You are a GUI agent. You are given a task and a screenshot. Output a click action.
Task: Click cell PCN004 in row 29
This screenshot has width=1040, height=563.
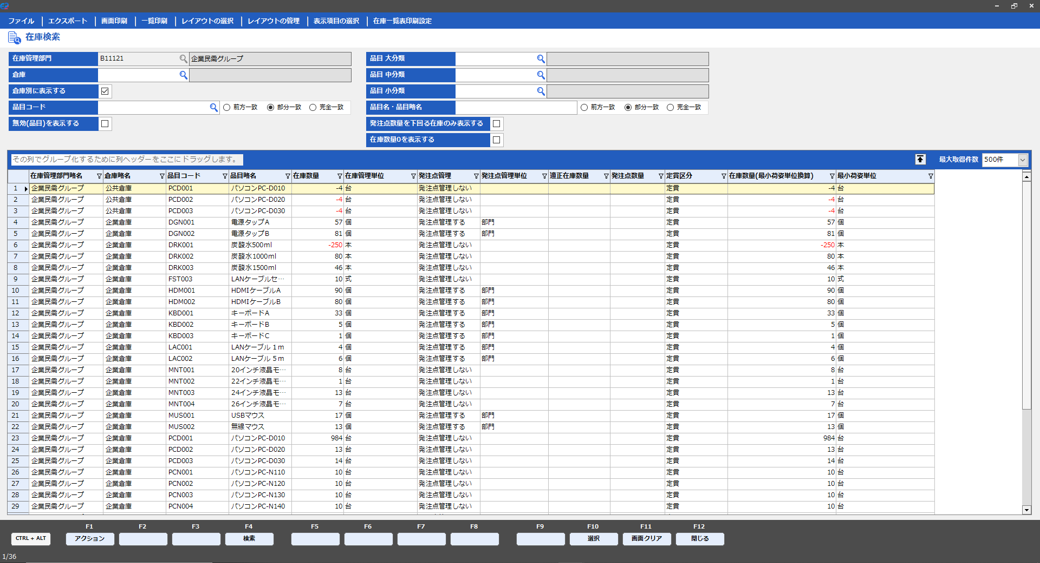pos(198,507)
